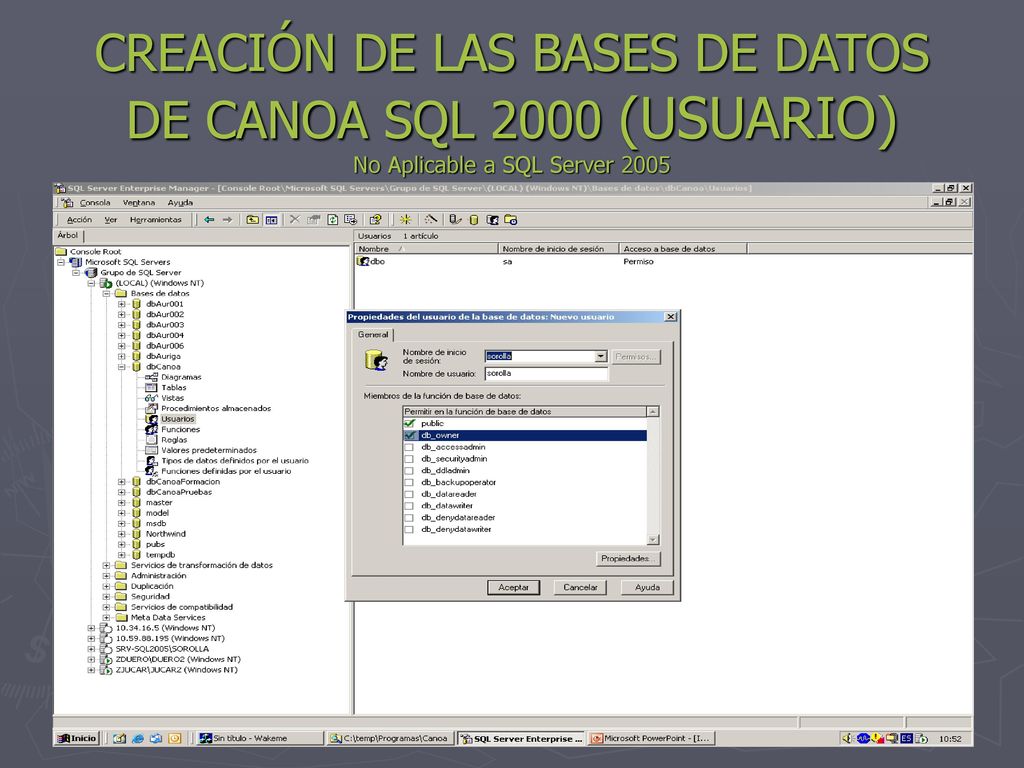Enable the db_accessadmin checkbox
This screenshot has height=768, width=1024.
(x=409, y=447)
